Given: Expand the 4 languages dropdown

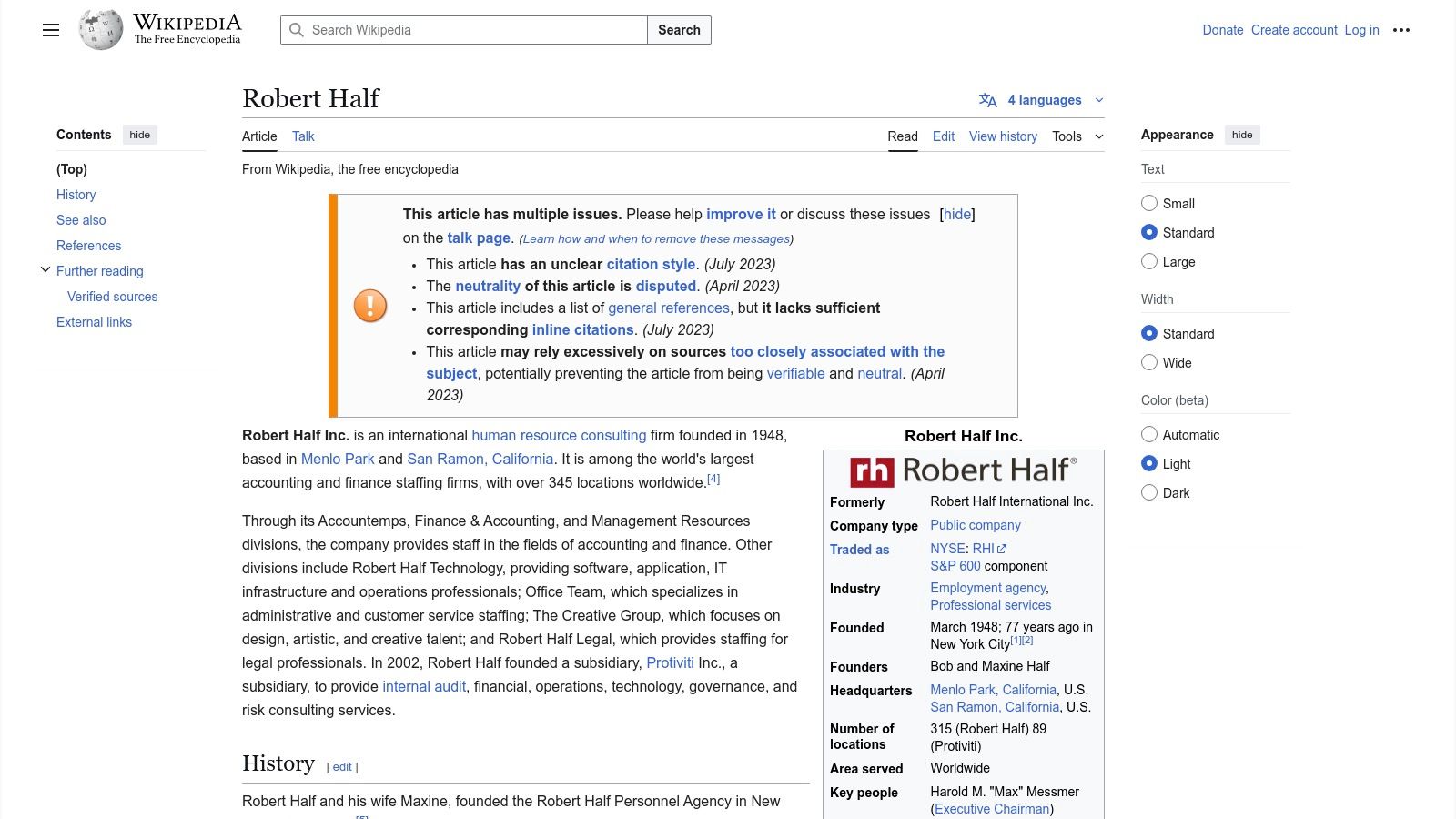Looking at the screenshot, I should tap(1042, 100).
